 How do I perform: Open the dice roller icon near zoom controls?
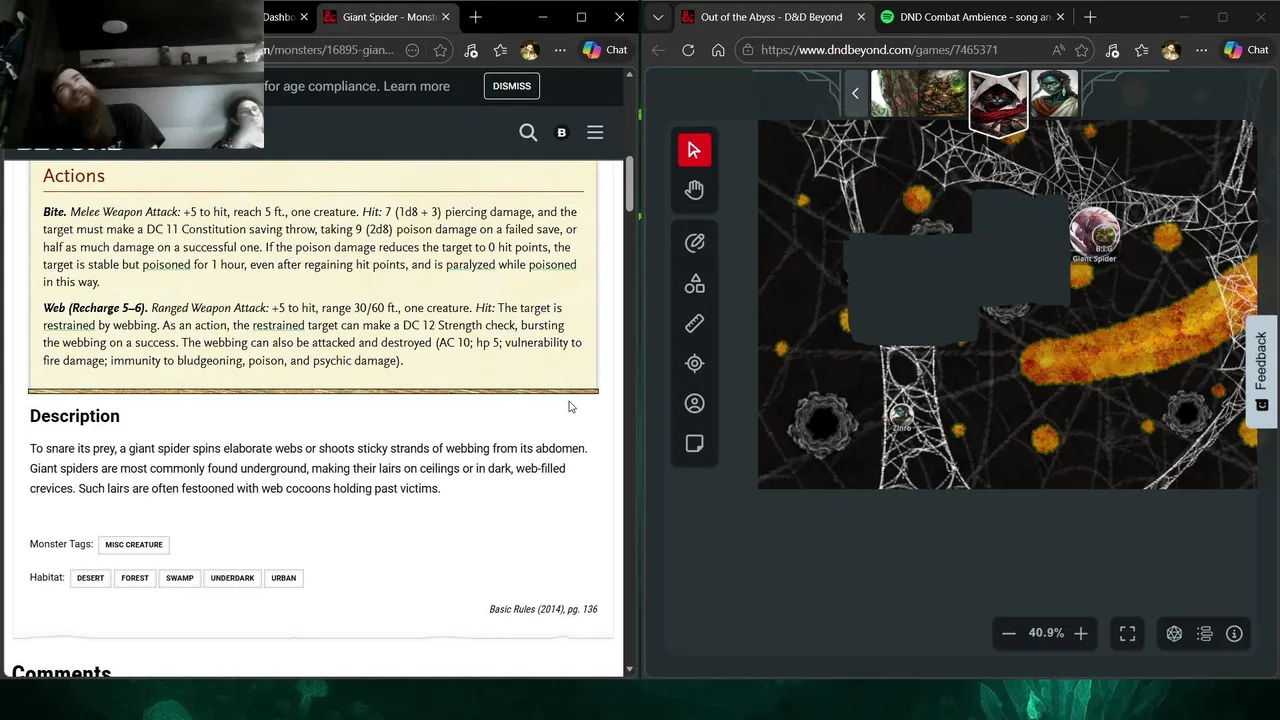point(1174,633)
